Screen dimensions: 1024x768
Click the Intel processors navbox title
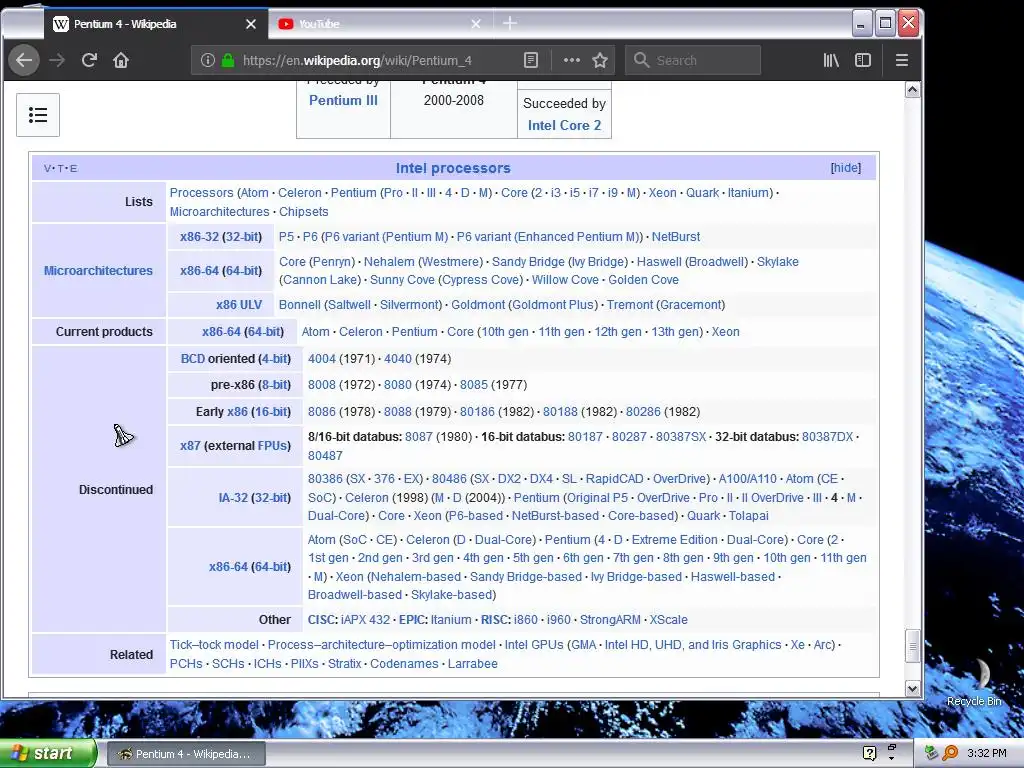coord(453,168)
